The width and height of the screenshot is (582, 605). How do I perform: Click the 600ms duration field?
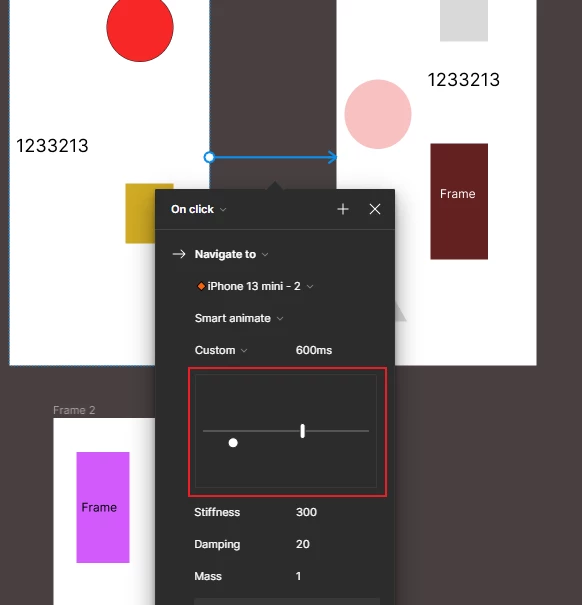314,350
